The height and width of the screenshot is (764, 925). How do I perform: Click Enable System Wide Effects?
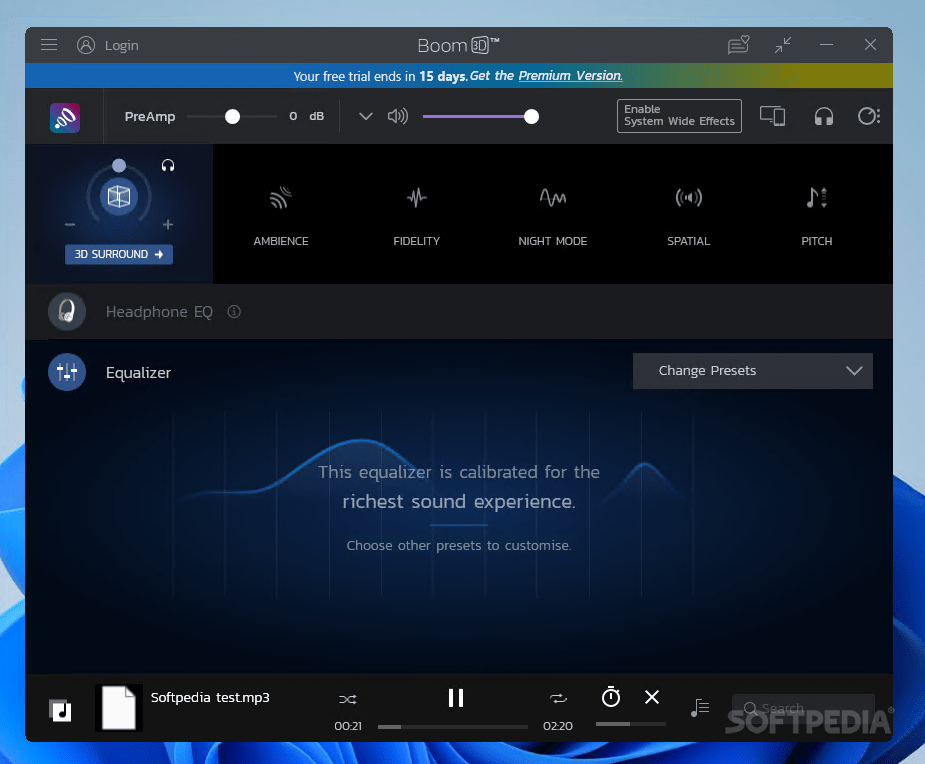(x=679, y=116)
